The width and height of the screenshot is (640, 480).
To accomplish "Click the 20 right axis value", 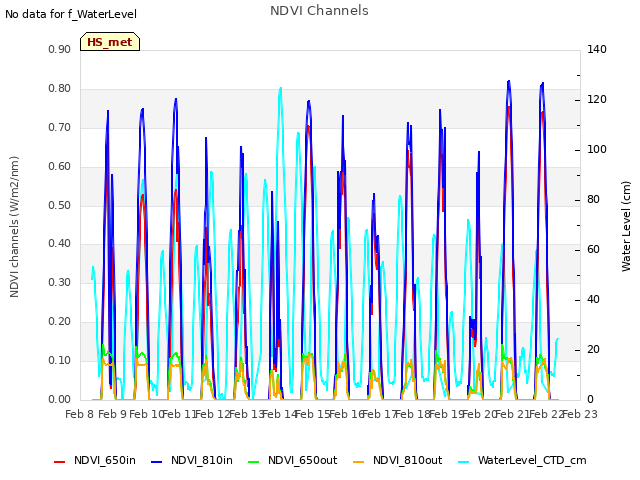I will click(x=593, y=350).
